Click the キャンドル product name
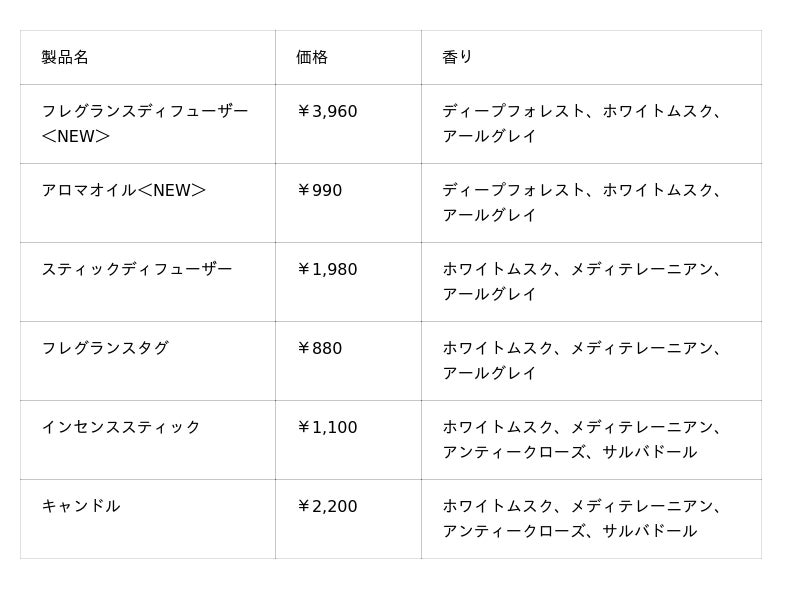The width and height of the screenshot is (800, 589). [x=81, y=506]
